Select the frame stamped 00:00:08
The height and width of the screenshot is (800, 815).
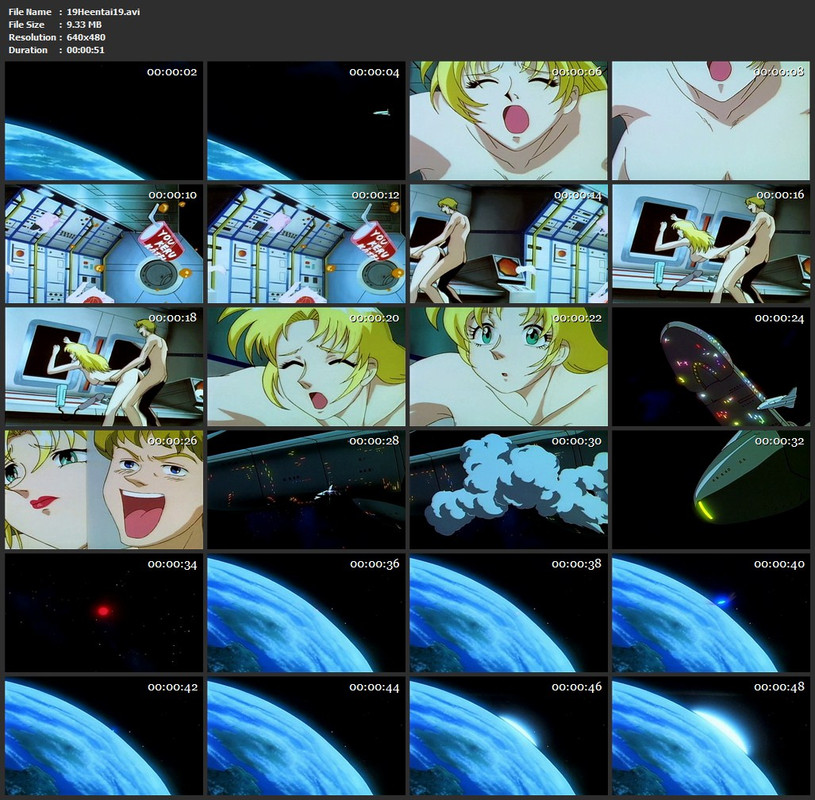pyautogui.click(x=711, y=121)
